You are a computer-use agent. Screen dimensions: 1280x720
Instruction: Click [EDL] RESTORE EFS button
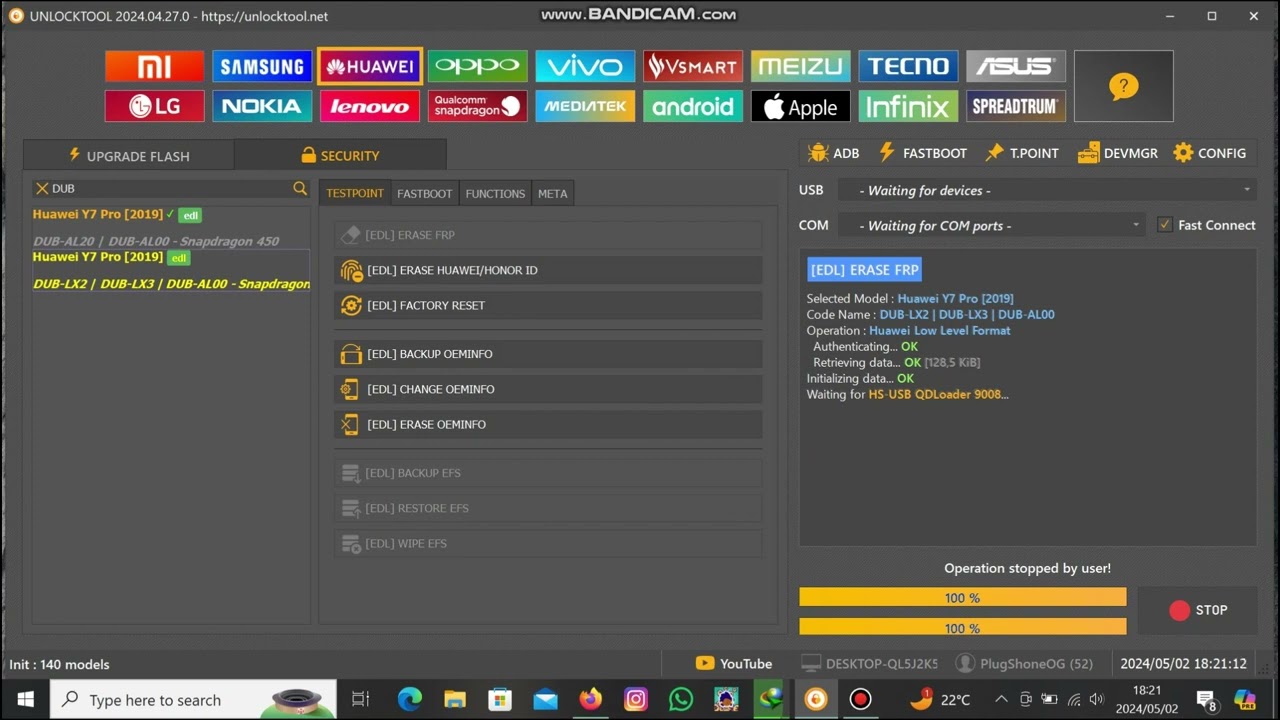(x=548, y=508)
